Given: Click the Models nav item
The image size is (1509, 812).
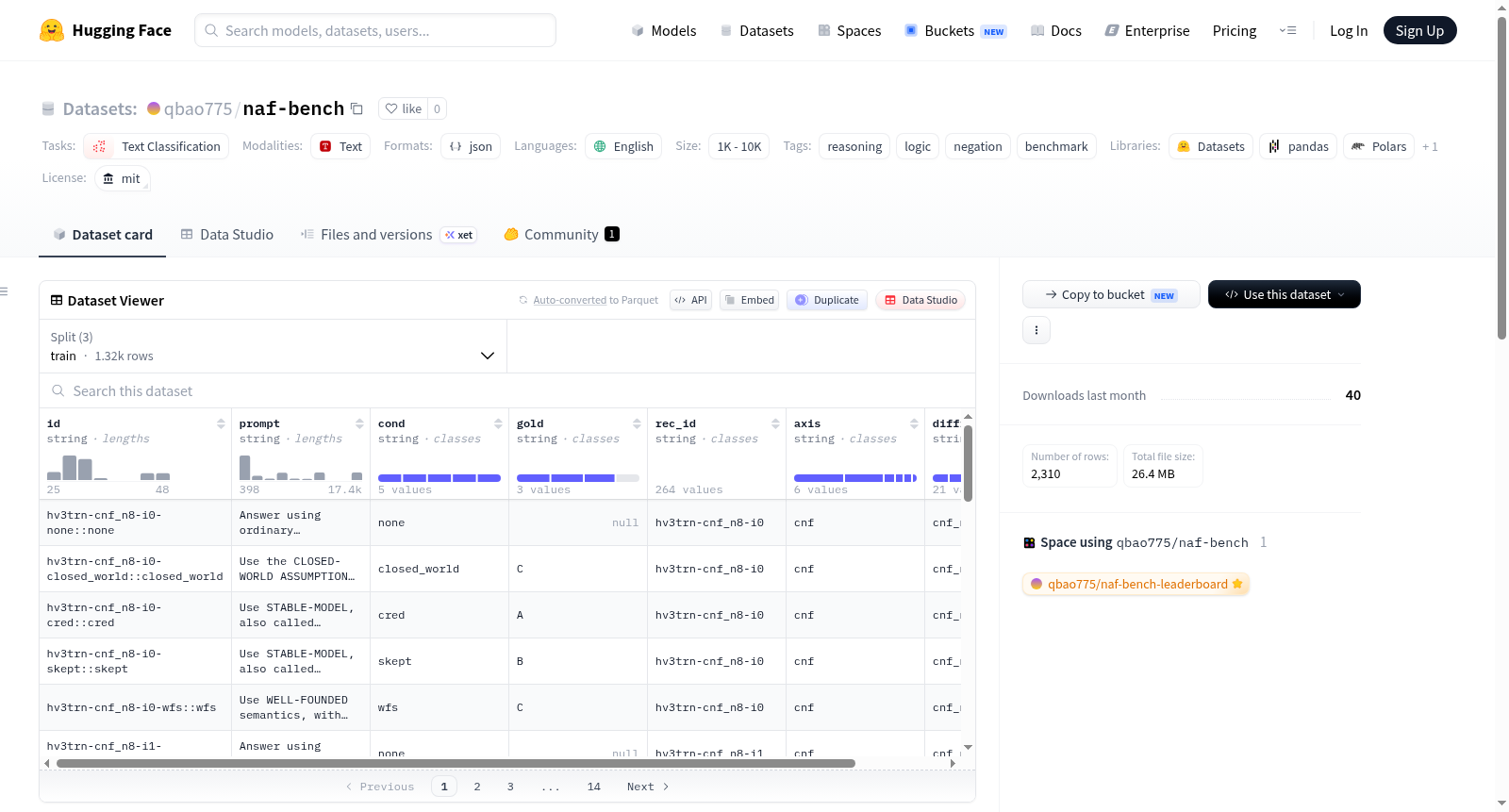Looking at the screenshot, I should (664, 30).
